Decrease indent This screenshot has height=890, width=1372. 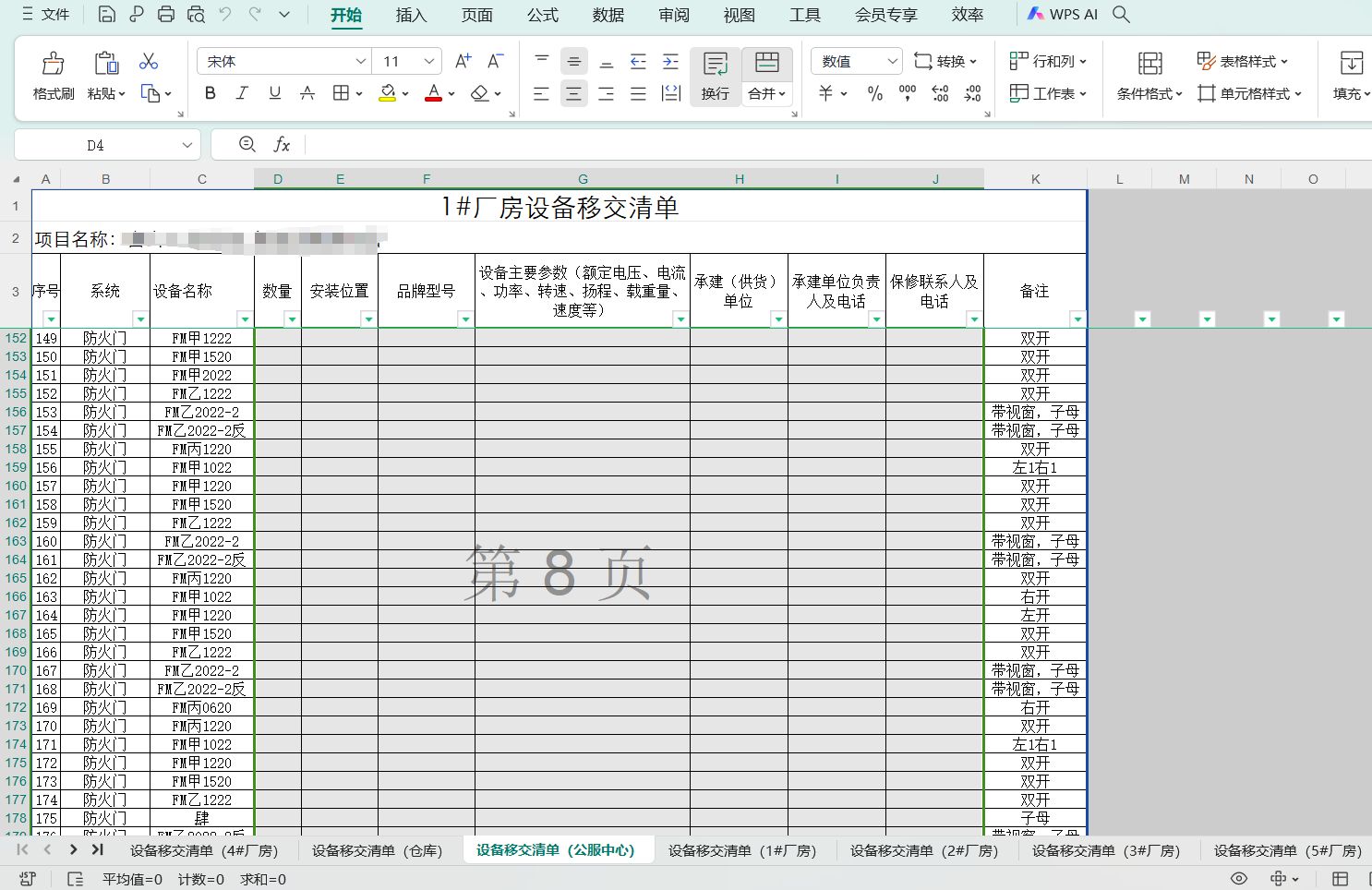(x=638, y=61)
